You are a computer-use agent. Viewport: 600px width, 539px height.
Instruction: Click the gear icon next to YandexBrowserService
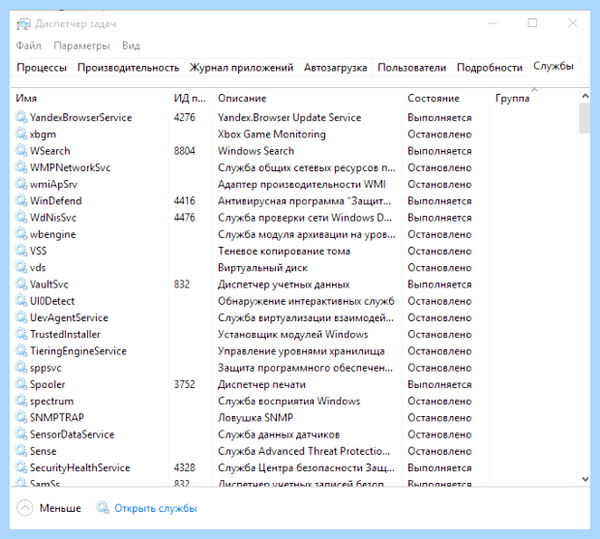click(x=21, y=117)
